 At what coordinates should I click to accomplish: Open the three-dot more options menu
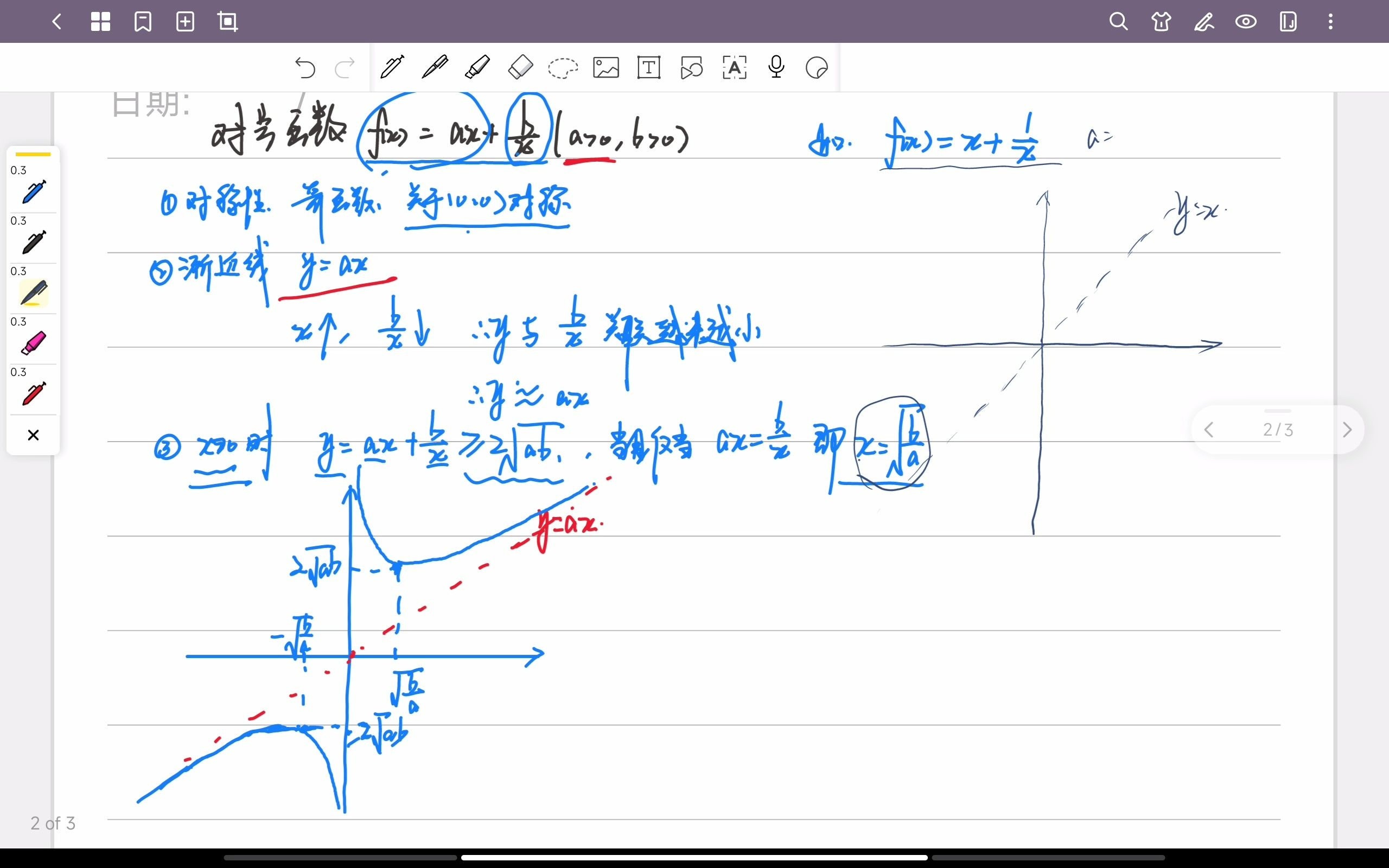[x=1330, y=22]
